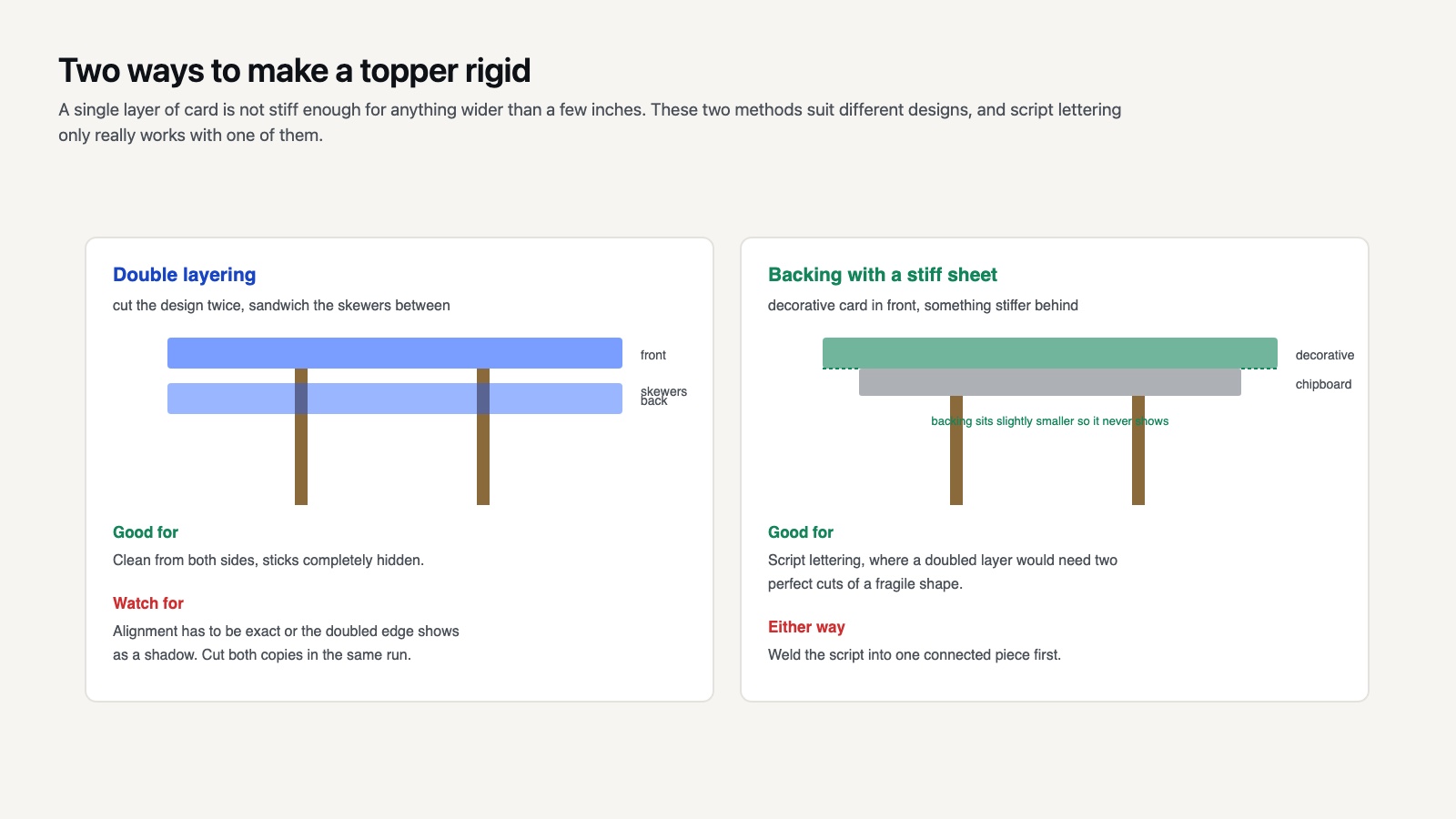Click 'cut the design twice' subtitle
The height and width of the screenshot is (819, 1456).
(x=281, y=305)
